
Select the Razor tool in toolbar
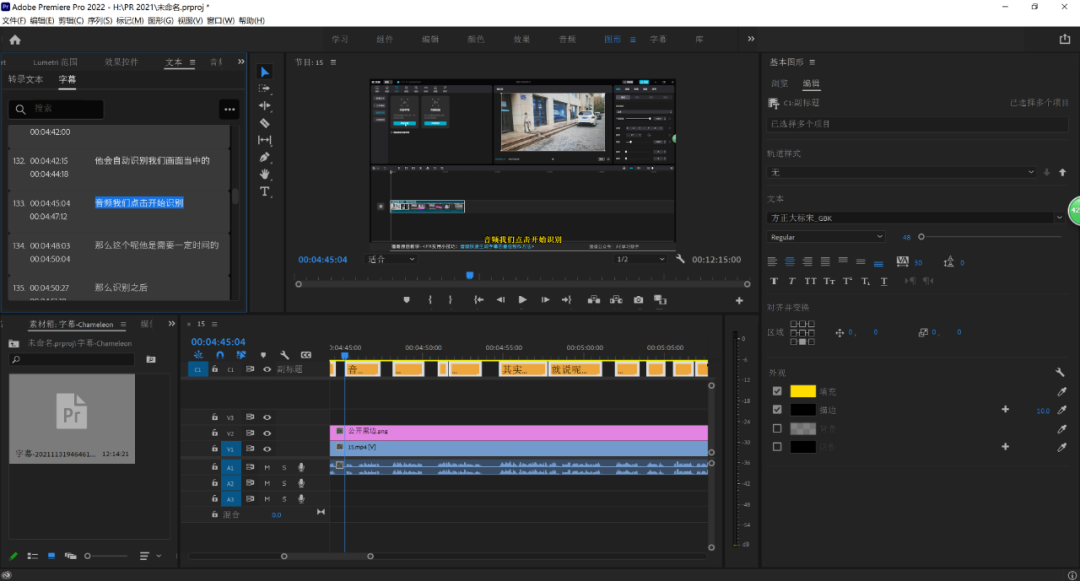pos(264,123)
